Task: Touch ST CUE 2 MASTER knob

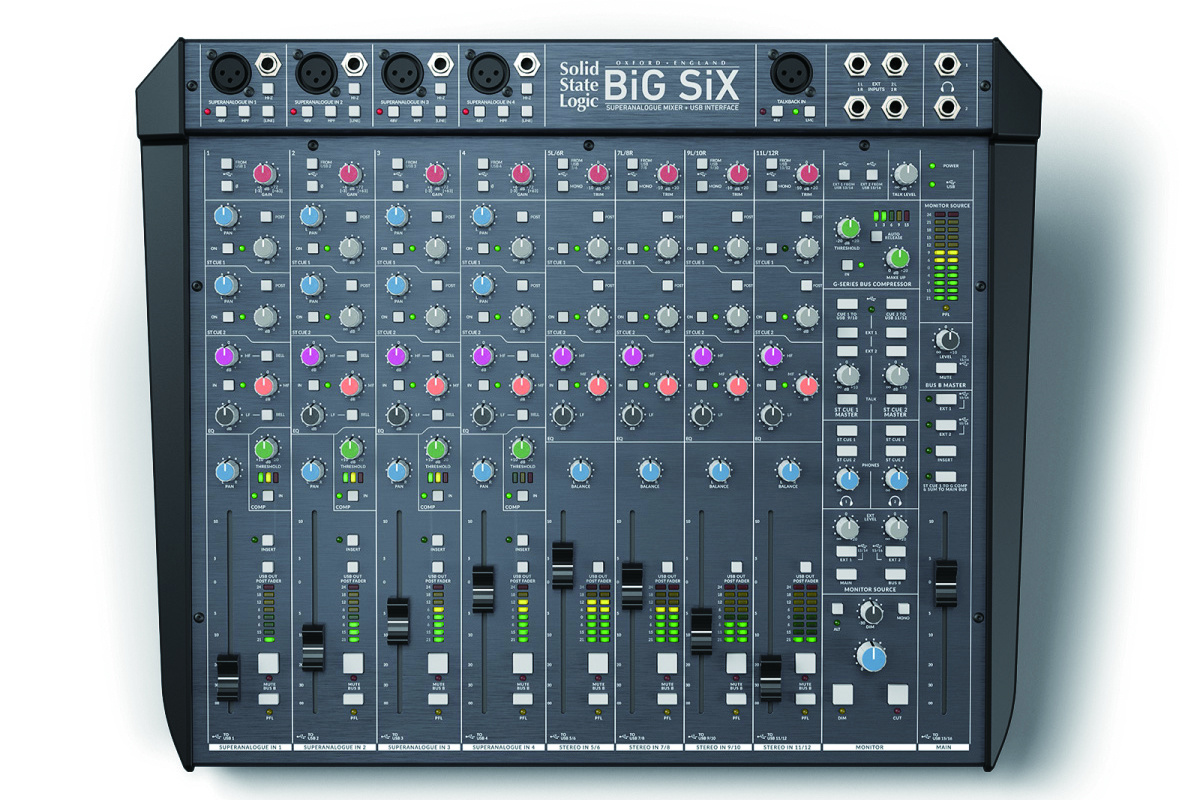Action: point(897,375)
